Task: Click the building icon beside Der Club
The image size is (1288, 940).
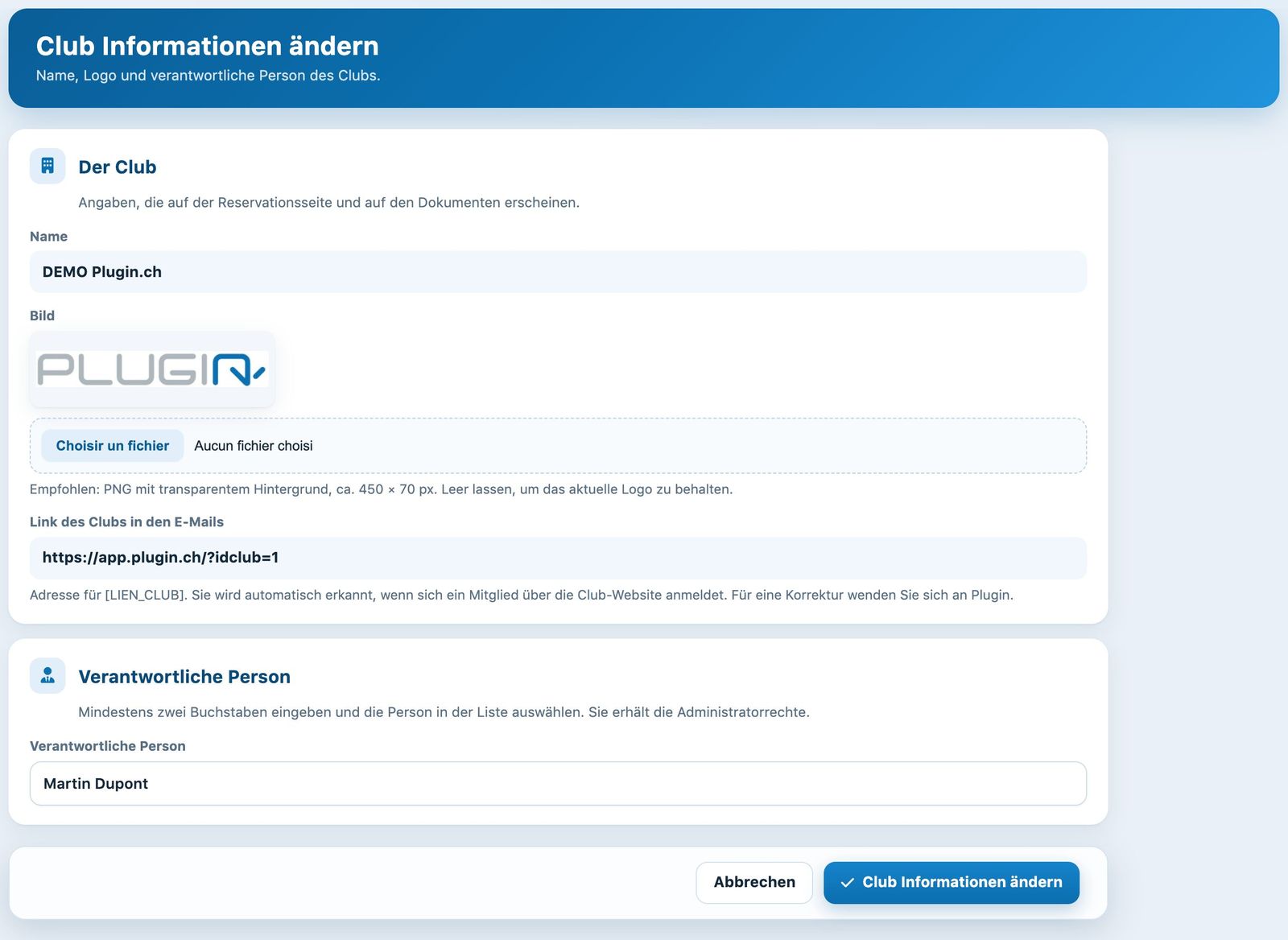Action: (x=47, y=166)
